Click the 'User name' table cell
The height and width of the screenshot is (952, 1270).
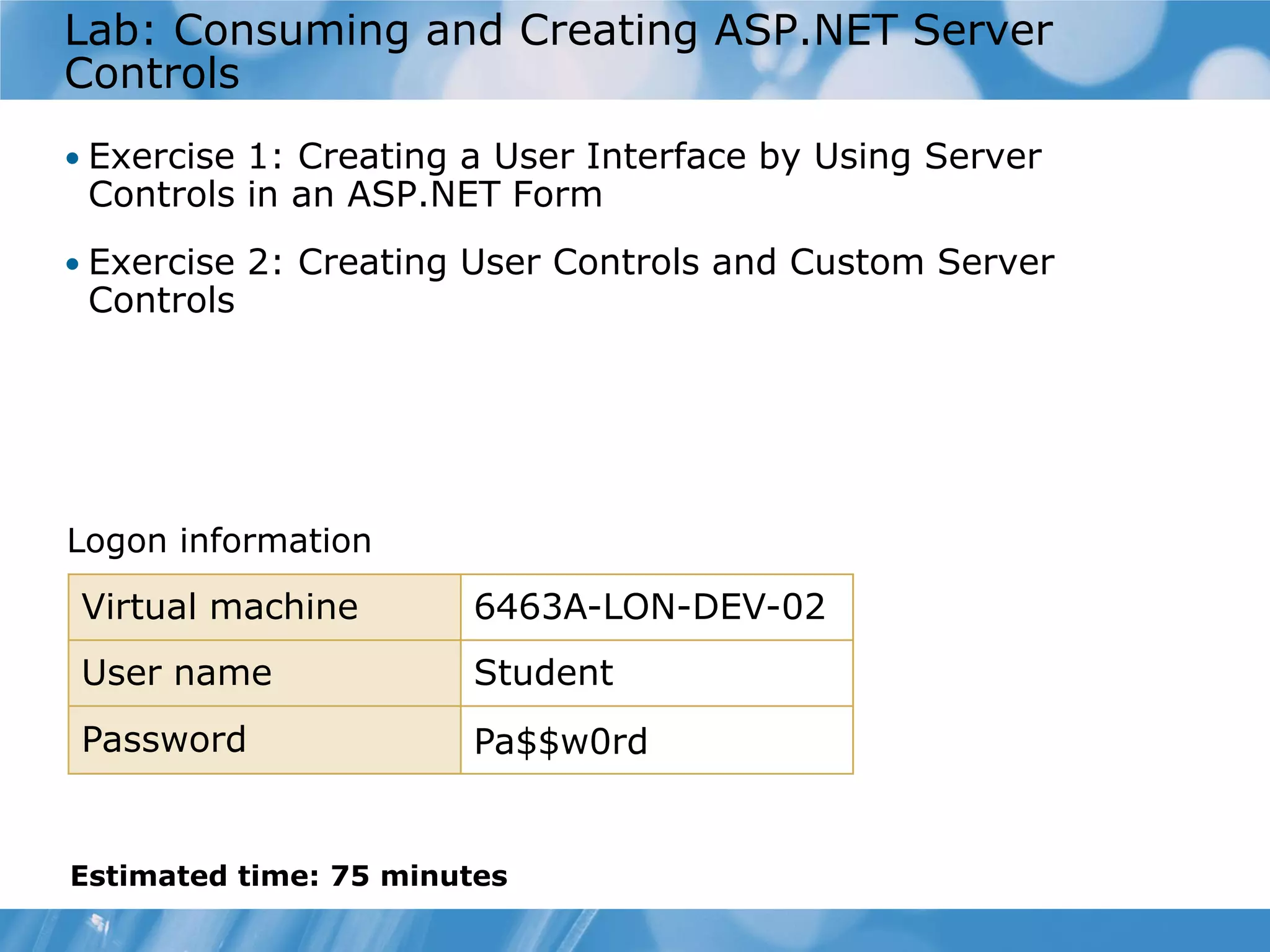(x=265, y=673)
